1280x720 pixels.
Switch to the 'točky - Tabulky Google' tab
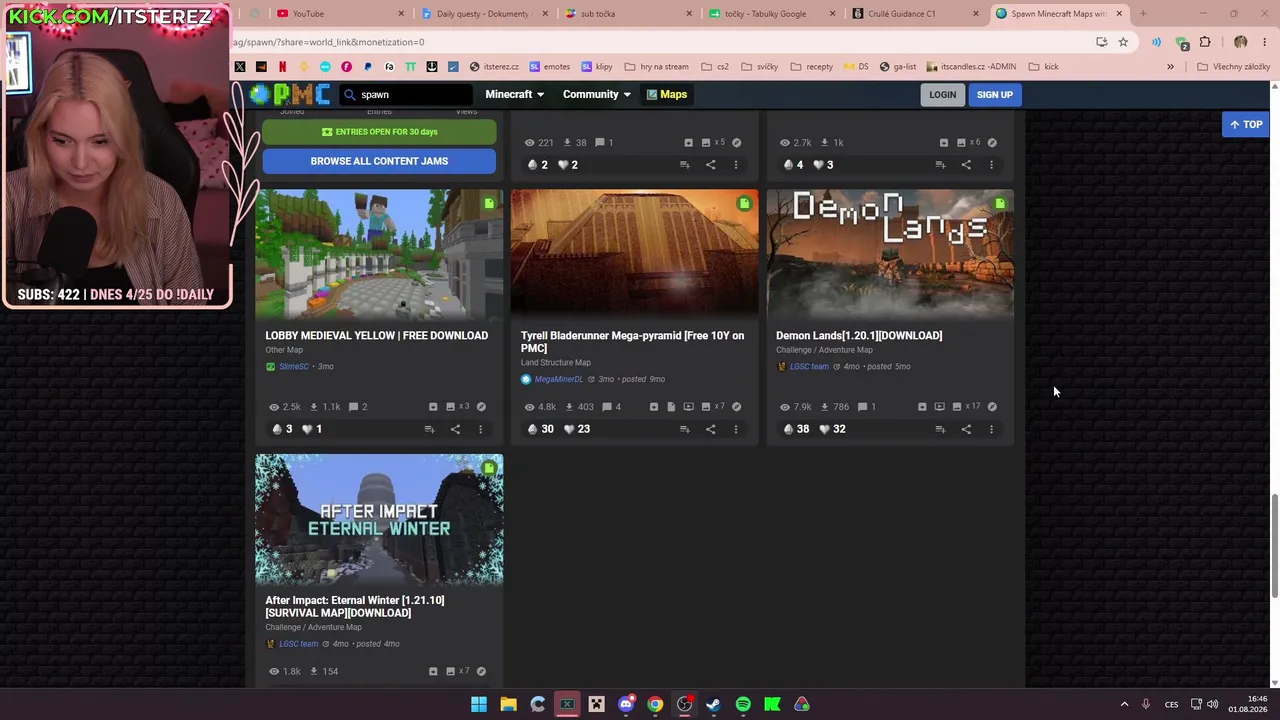click(771, 14)
